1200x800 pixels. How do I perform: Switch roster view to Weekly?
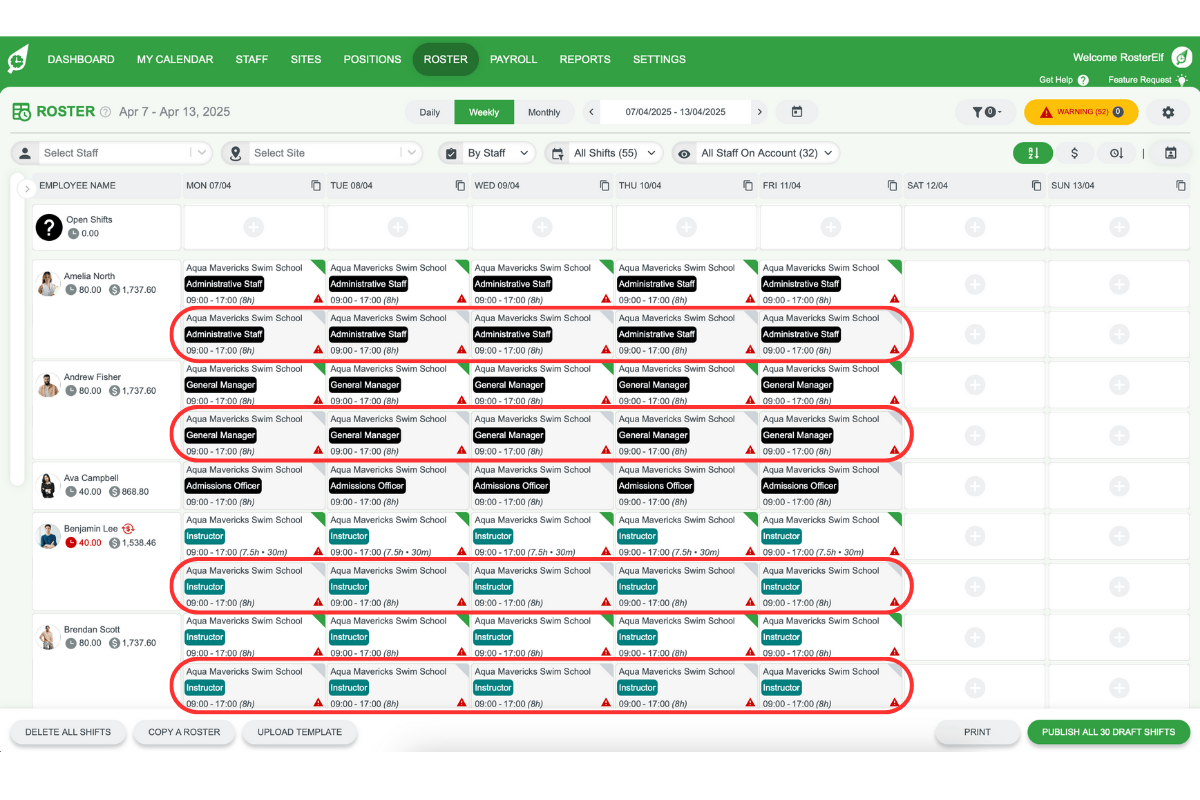click(x=484, y=112)
